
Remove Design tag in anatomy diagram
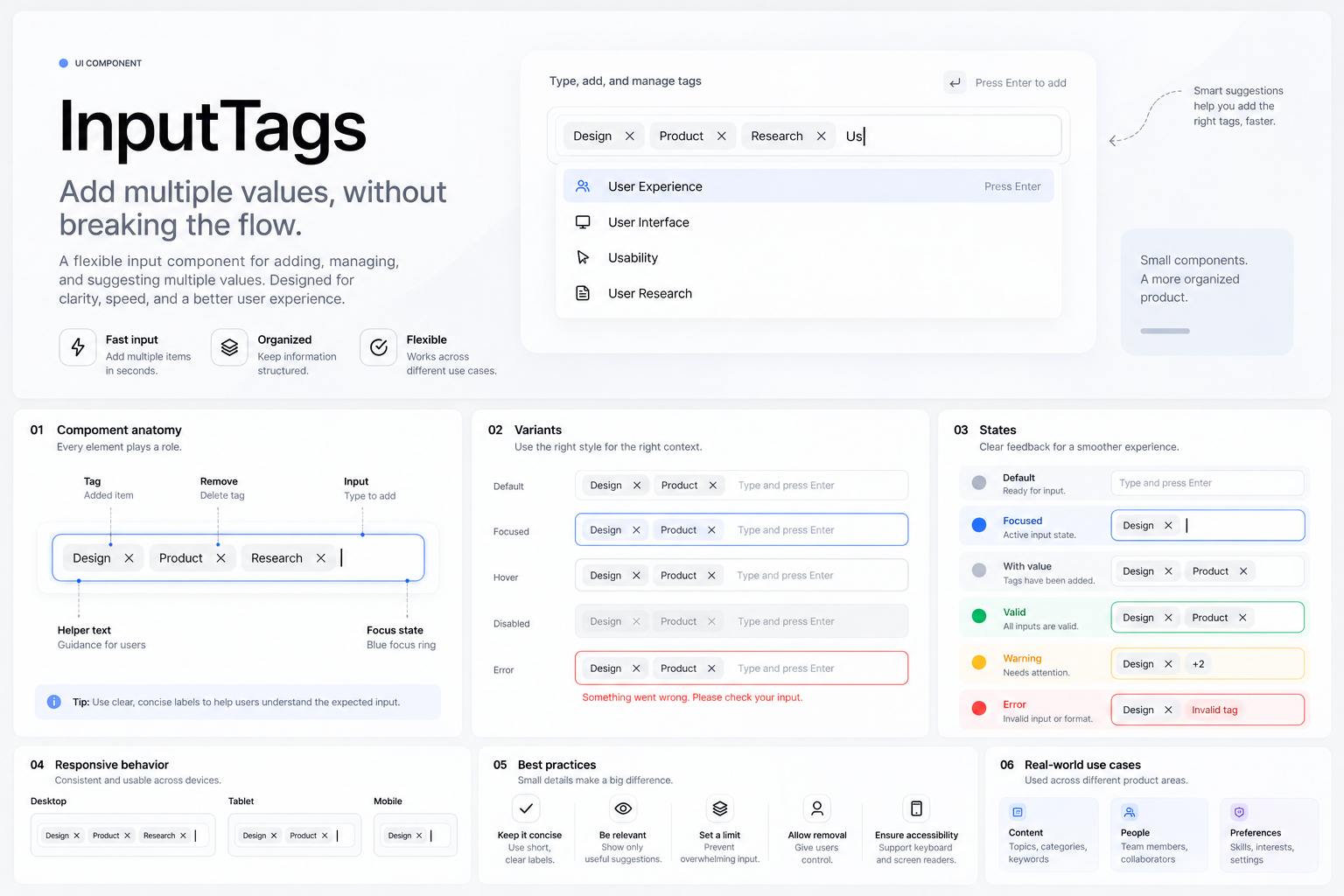click(129, 558)
